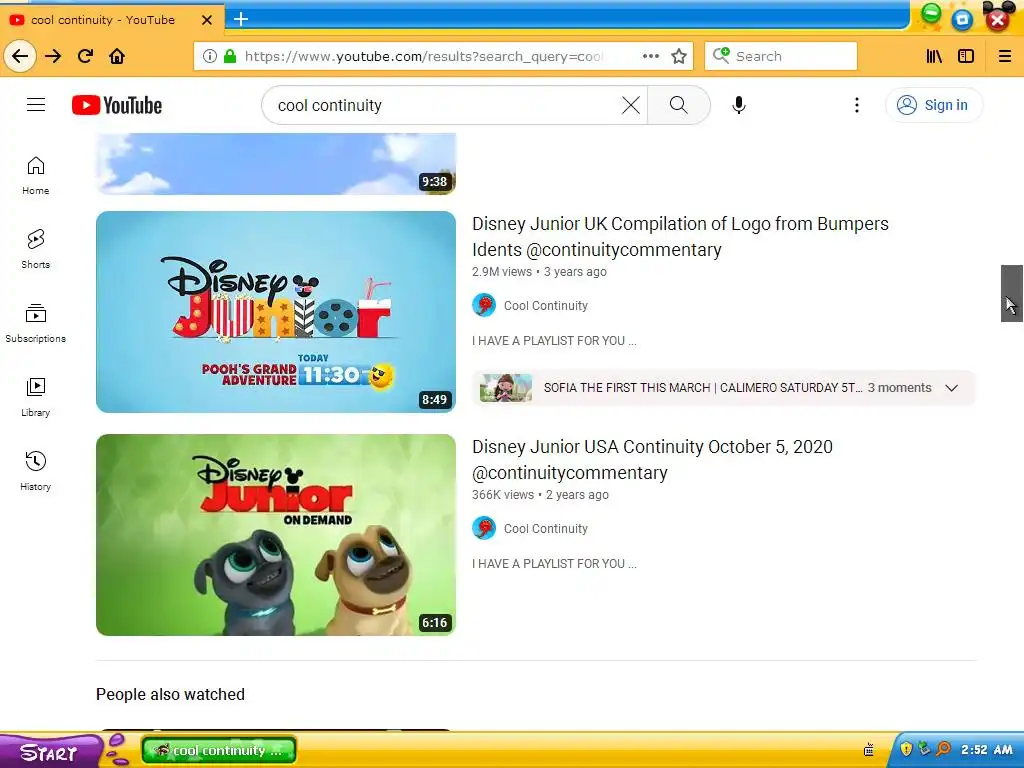Open 'Disney Junior UK Compilation of Logo' title
This screenshot has height=768, width=1024.
click(x=680, y=236)
